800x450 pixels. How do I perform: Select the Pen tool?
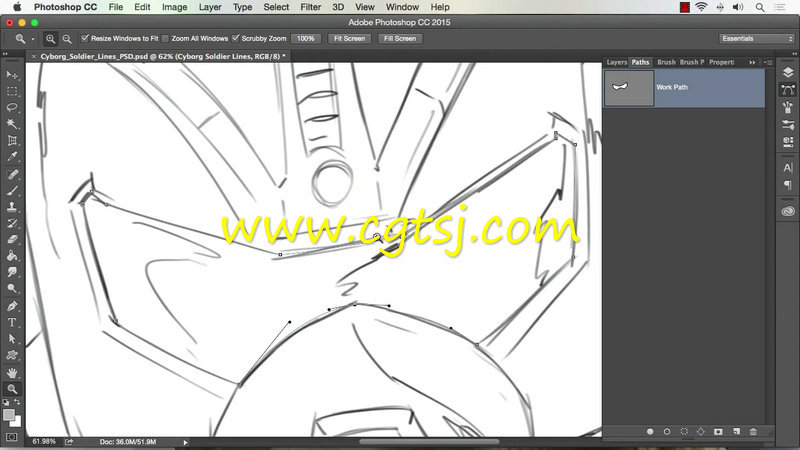click(x=12, y=306)
